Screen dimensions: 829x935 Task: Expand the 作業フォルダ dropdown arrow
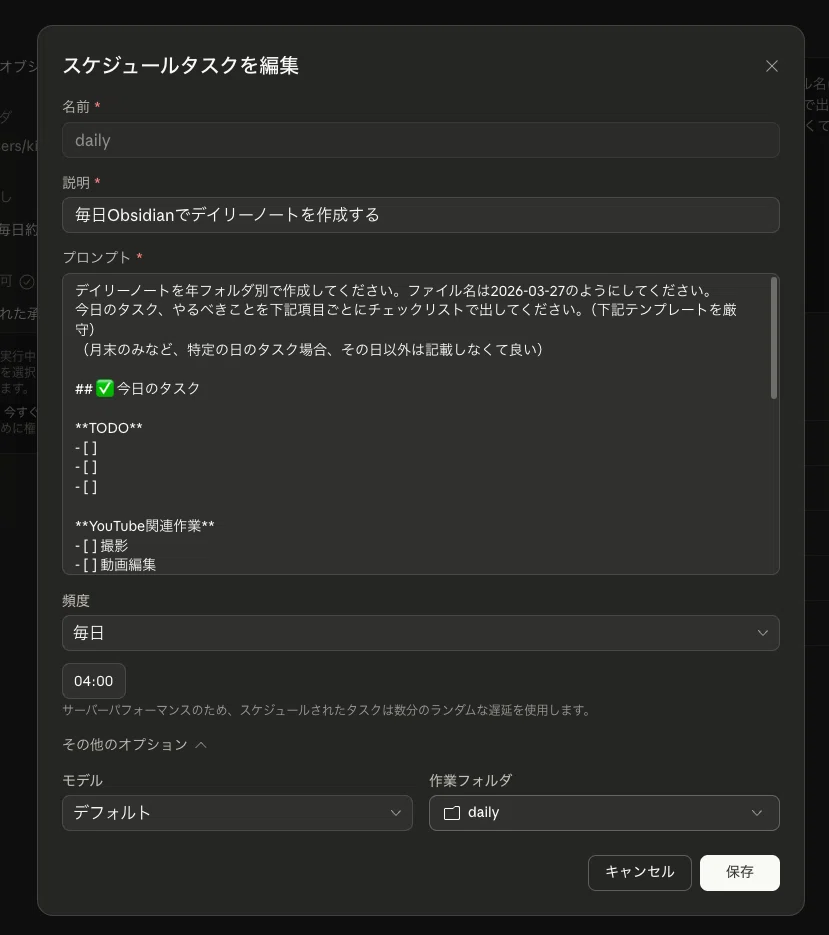click(x=757, y=813)
